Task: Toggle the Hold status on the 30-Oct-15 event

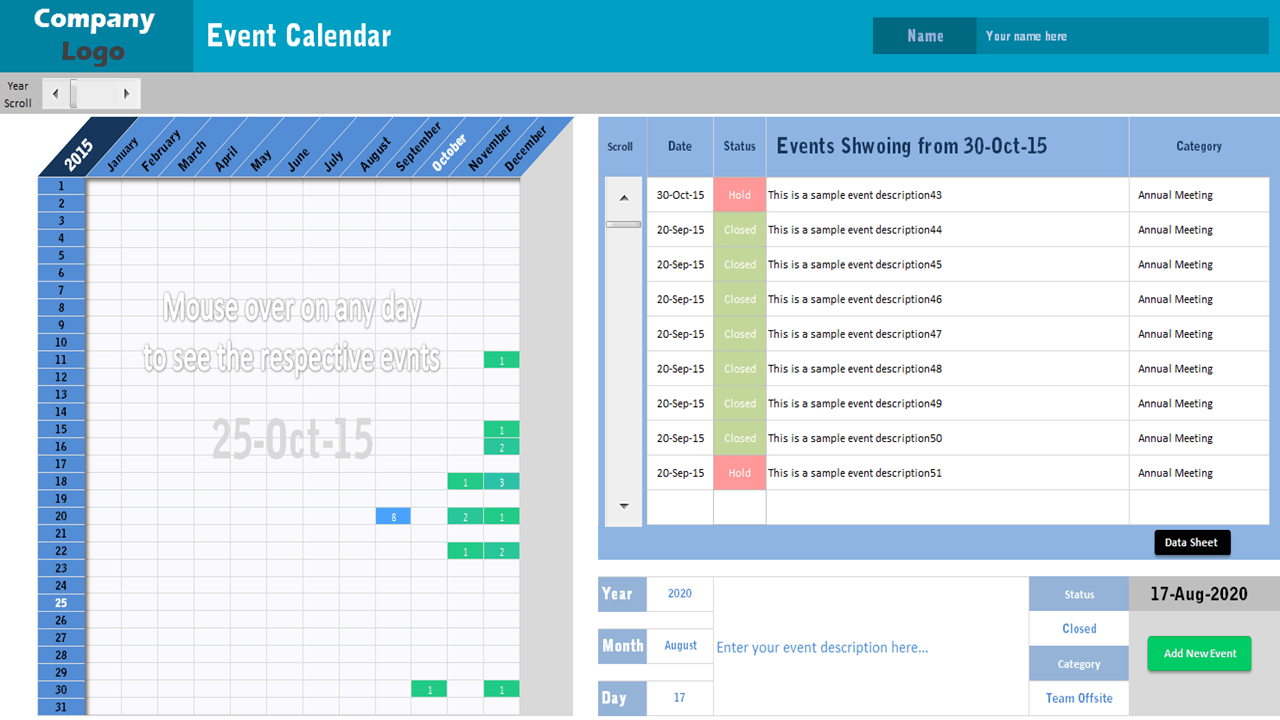Action: pos(739,194)
